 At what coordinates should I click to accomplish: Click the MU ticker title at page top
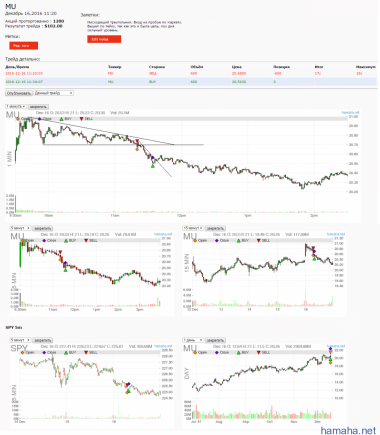click(x=10, y=6)
